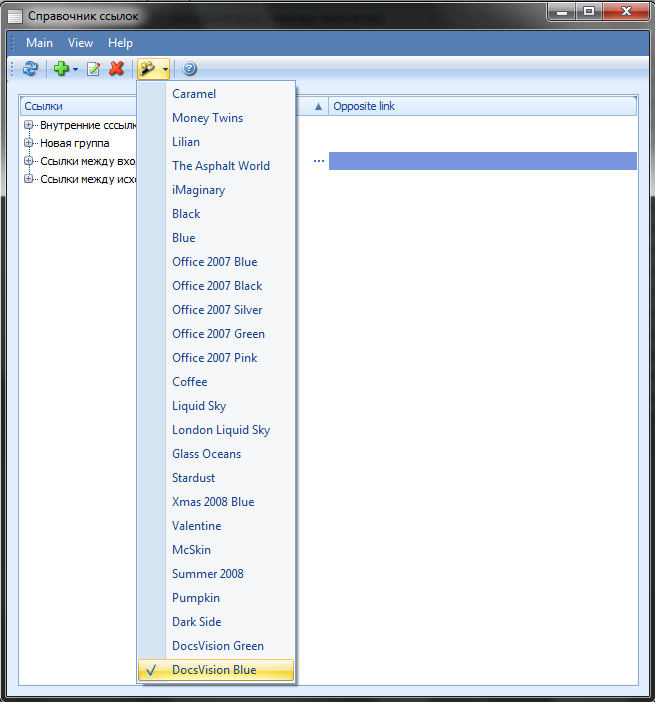The height and width of the screenshot is (702, 655).
Task: Open the Help menu
Action: pos(120,43)
